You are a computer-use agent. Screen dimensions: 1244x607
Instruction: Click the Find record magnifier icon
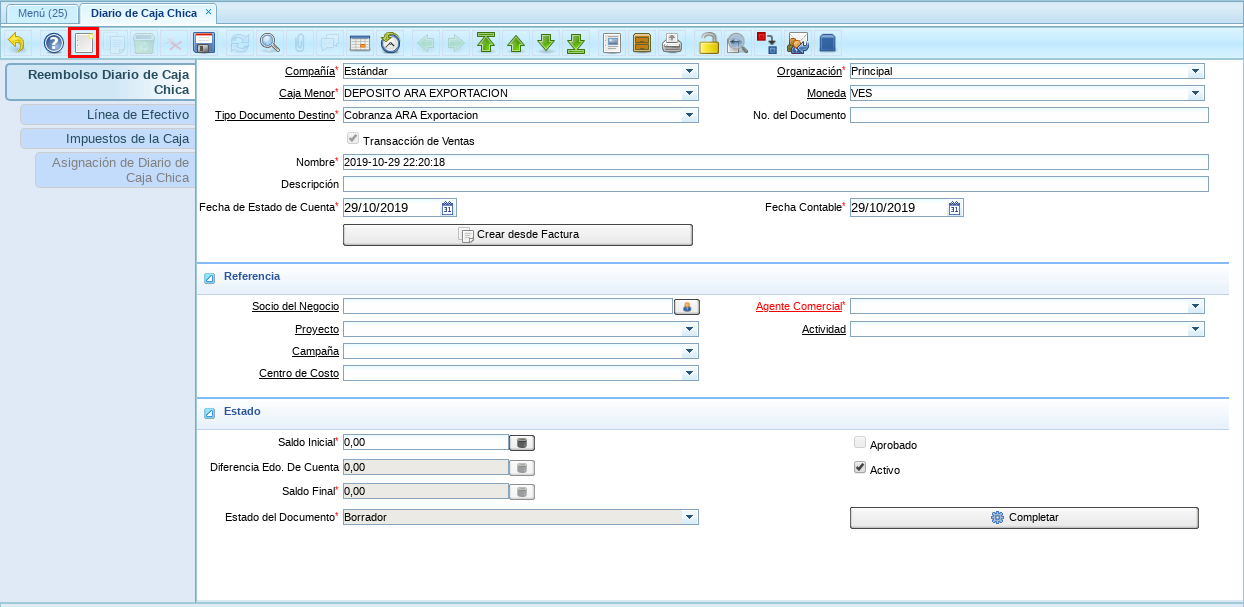tap(270, 43)
